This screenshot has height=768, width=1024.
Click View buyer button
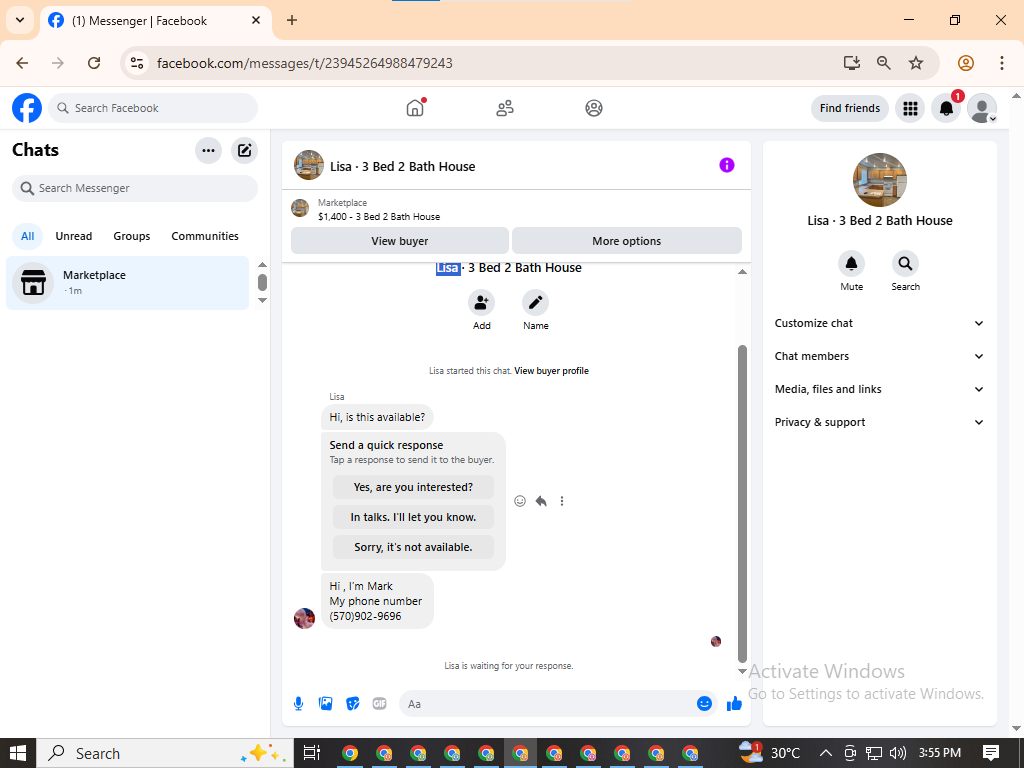[400, 241]
